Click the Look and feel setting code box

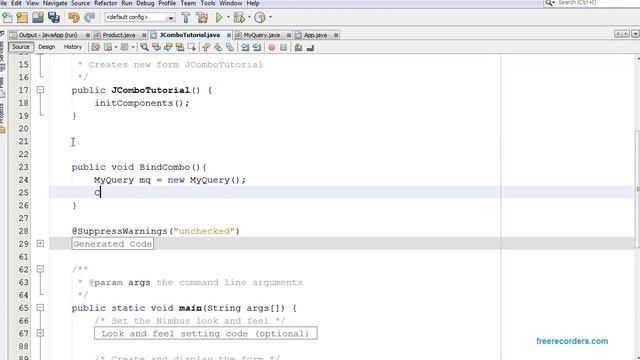[206, 333]
